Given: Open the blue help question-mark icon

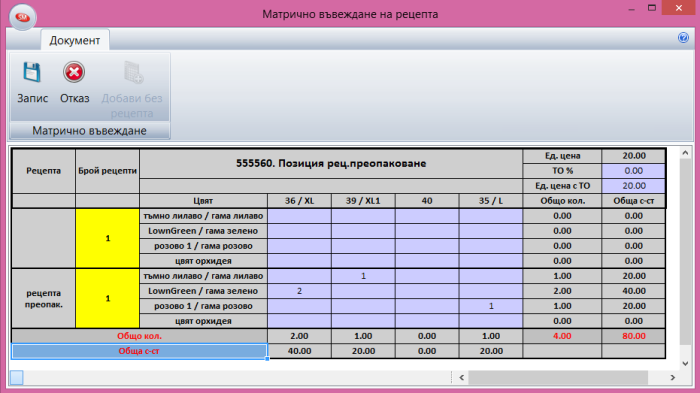Looking at the screenshot, I should 683,38.
